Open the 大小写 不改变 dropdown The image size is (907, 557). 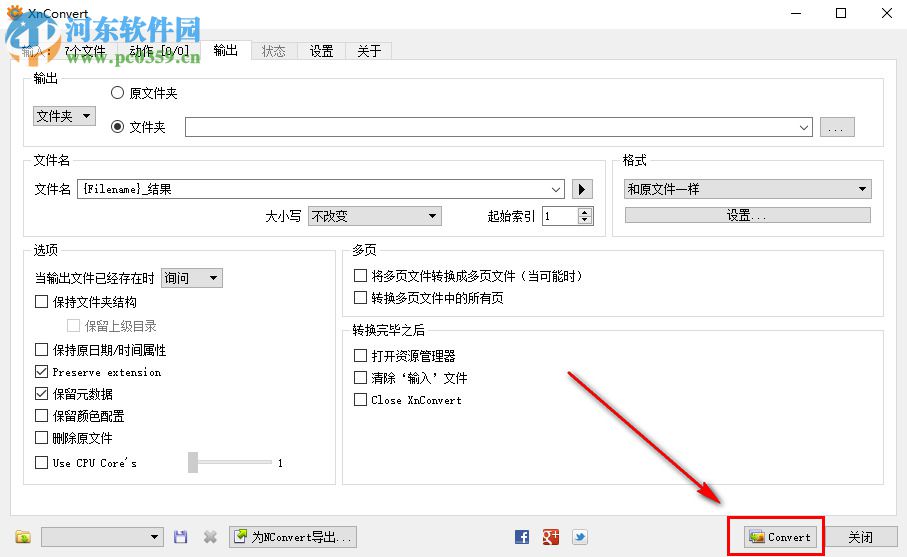click(x=374, y=216)
